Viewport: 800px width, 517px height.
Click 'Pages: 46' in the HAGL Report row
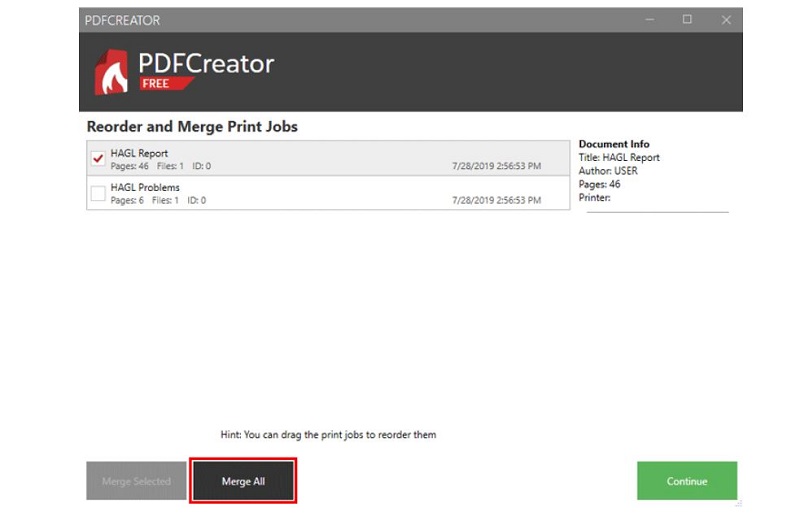tap(130, 166)
